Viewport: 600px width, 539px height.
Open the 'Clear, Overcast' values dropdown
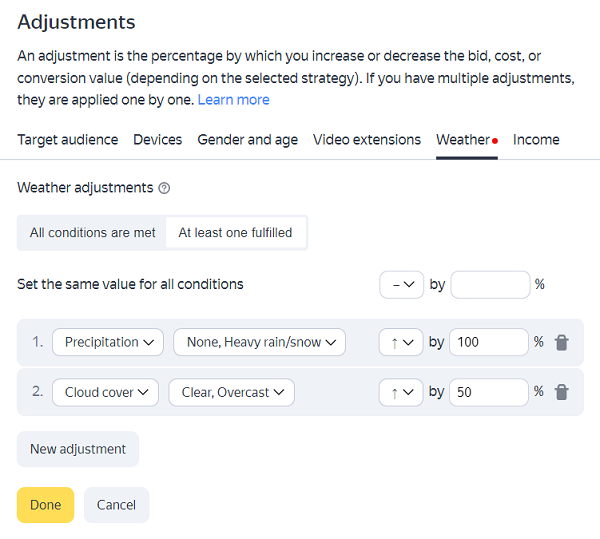click(x=231, y=392)
